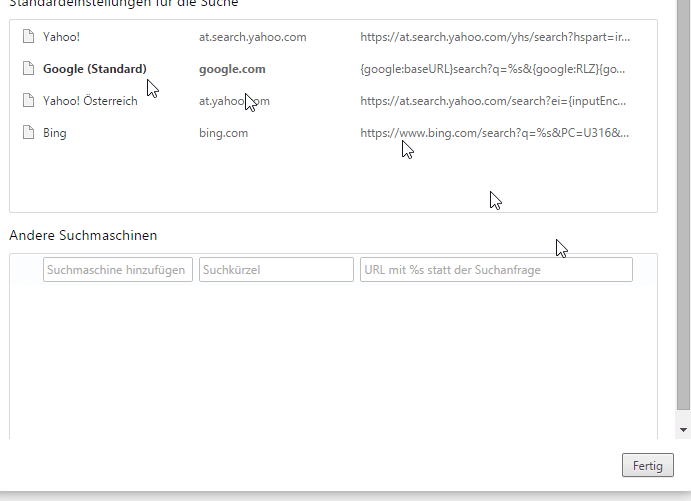Click the at.search.yahoo.com keyword
Viewport: 691px width, 501px height.
coord(253,37)
